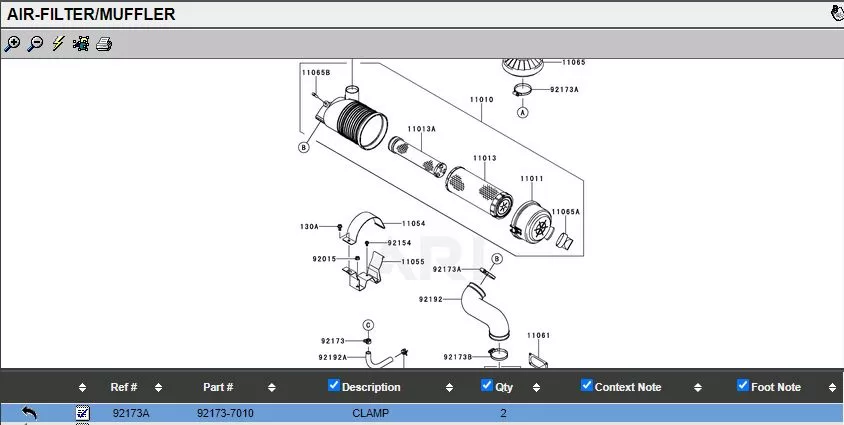Viewport: 844px width, 425px height.
Task: Click part label 92192 in diagram
Action: click(430, 299)
